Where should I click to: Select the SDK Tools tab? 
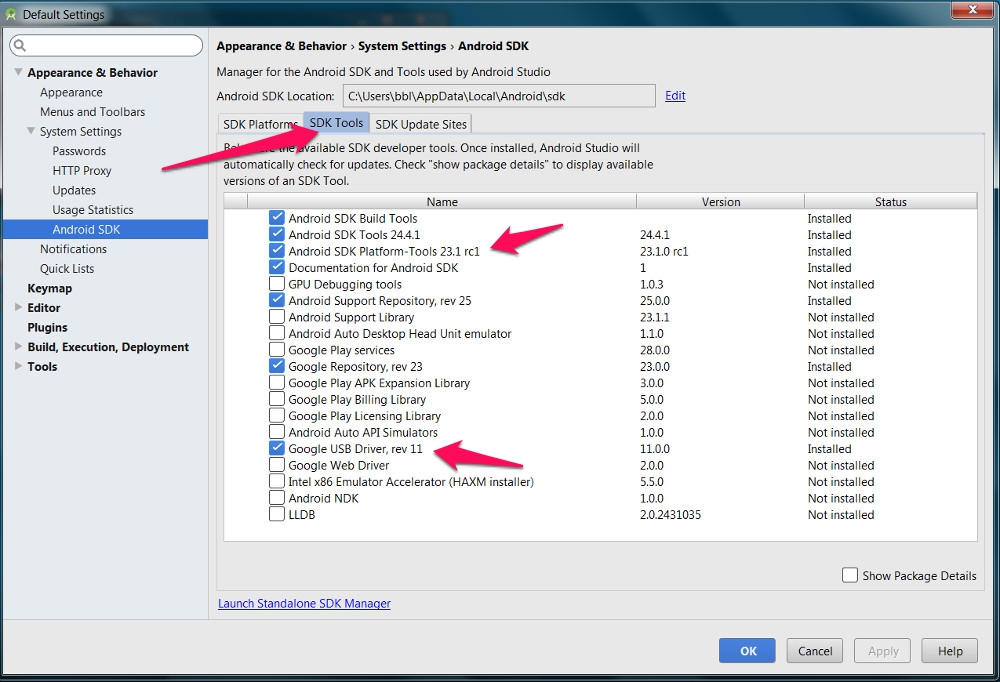coord(336,122)
